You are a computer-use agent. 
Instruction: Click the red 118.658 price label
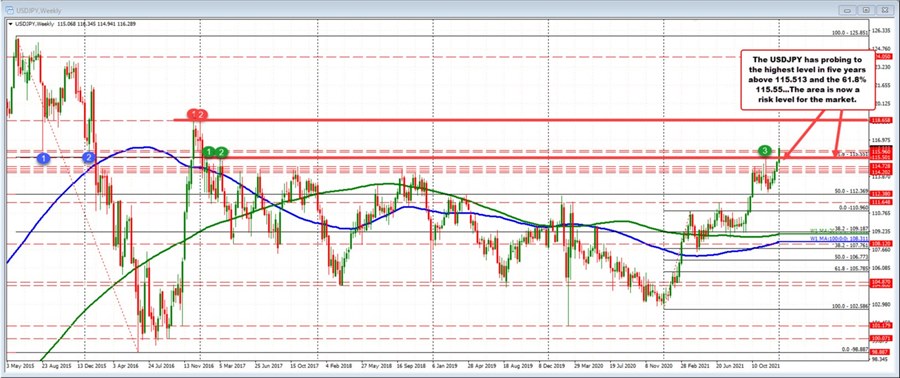(880, 120)
